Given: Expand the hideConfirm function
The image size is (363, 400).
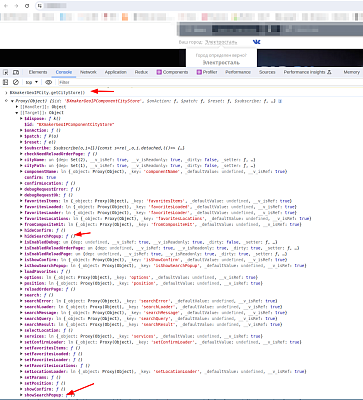Looking at the screenshot, I should 22,230.
